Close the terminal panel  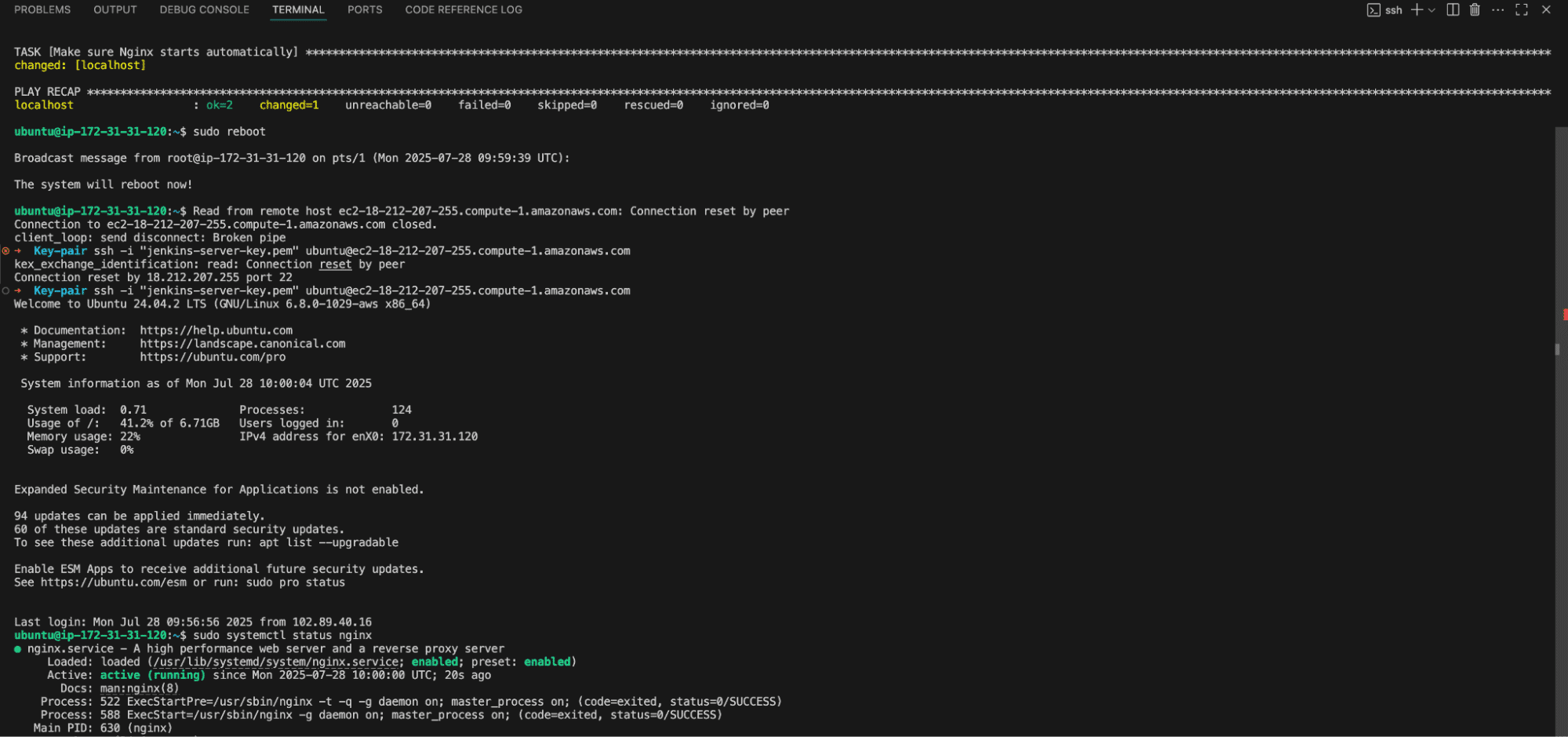coord(1546,9)
